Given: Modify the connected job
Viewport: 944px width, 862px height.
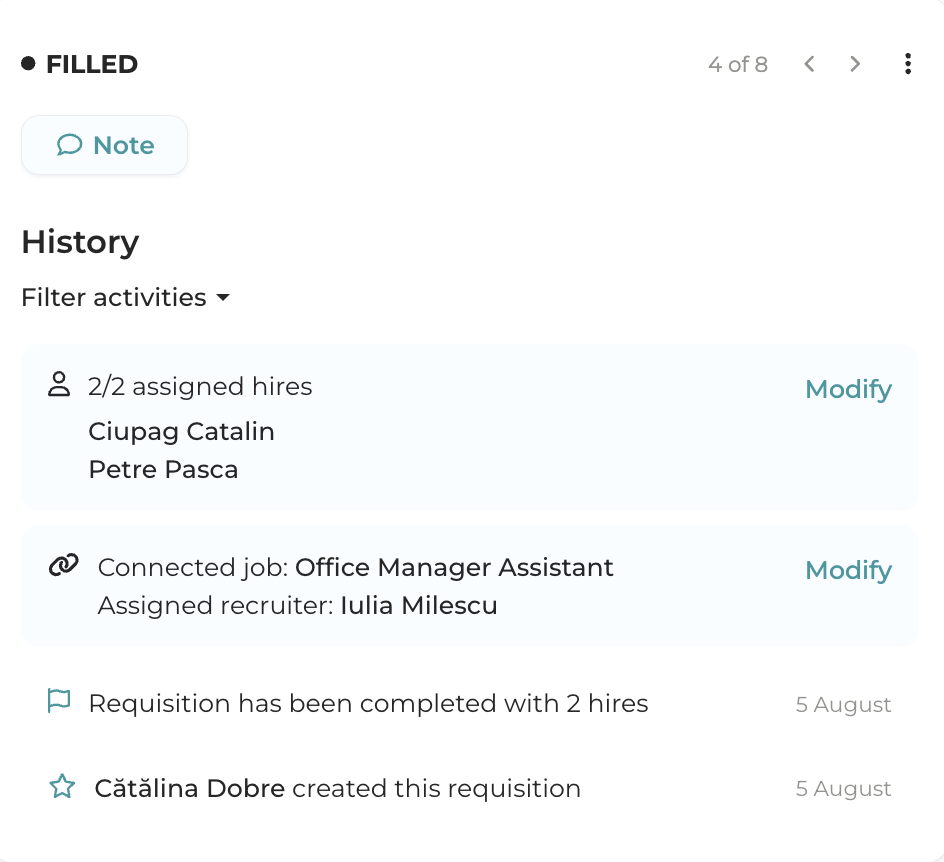Looking at the screenshot, I should point(848,570).
